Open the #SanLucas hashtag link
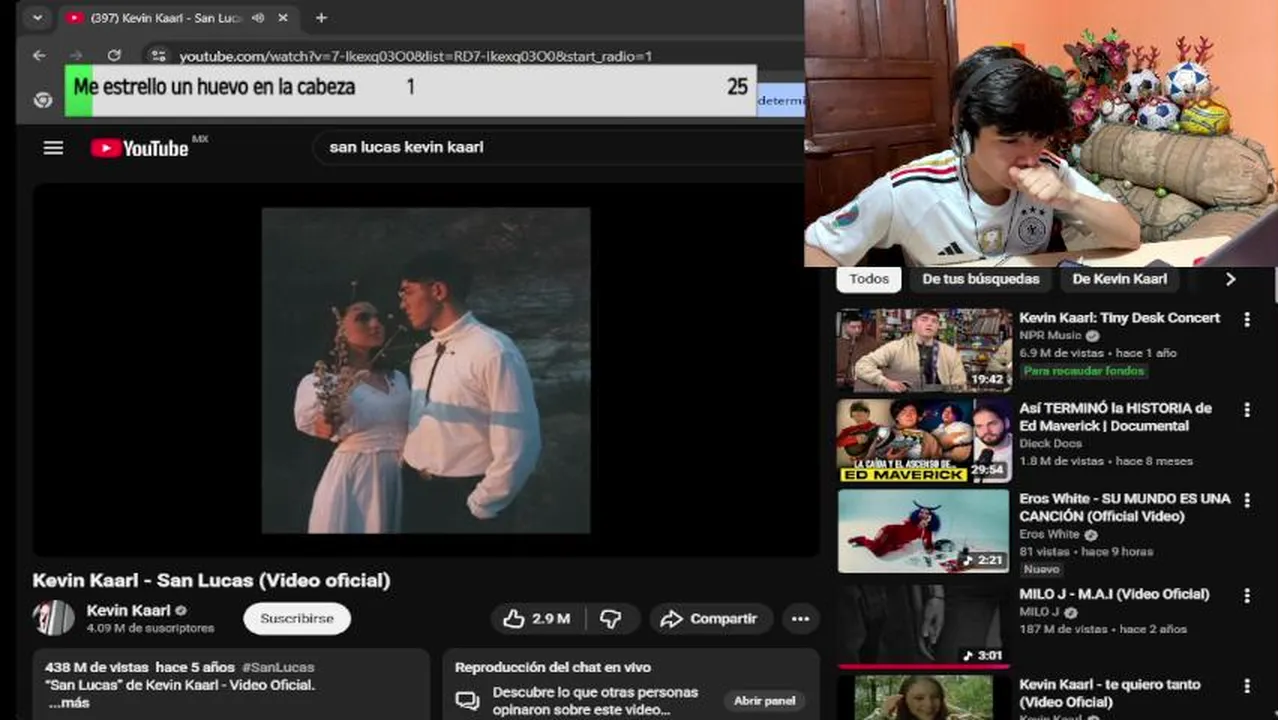The image size is (1278, 720). click(x=278, y=667)
